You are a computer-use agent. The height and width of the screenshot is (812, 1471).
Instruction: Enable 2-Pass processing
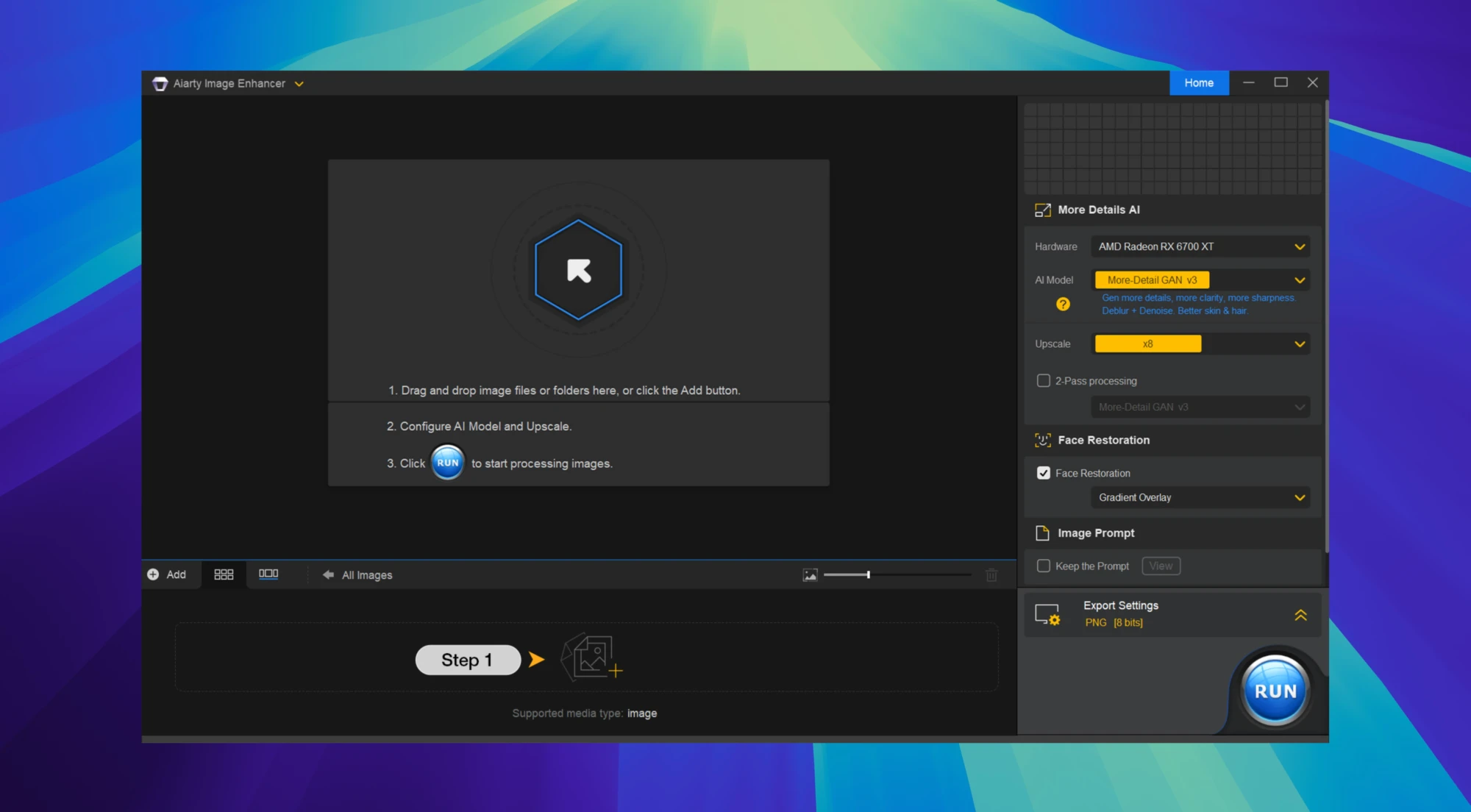click(x=1043, y=380)
